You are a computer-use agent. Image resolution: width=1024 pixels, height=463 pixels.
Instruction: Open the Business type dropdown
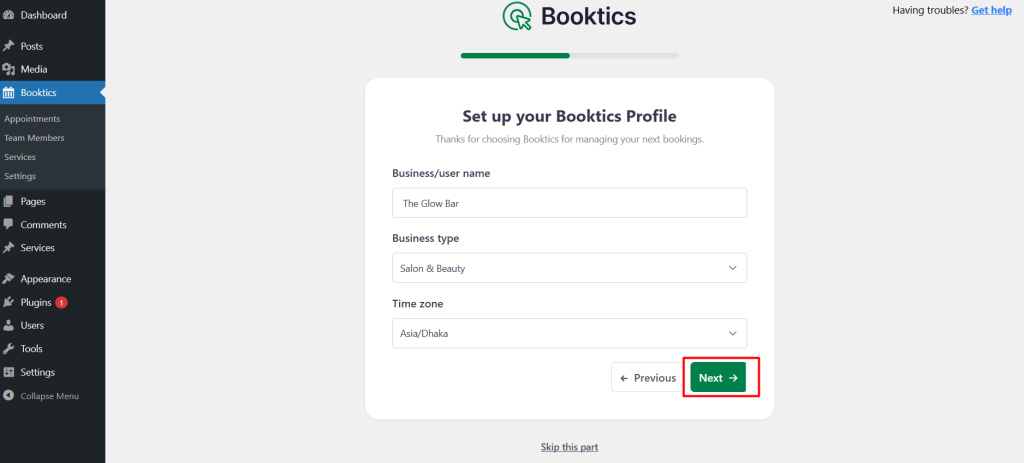[569, 268]
